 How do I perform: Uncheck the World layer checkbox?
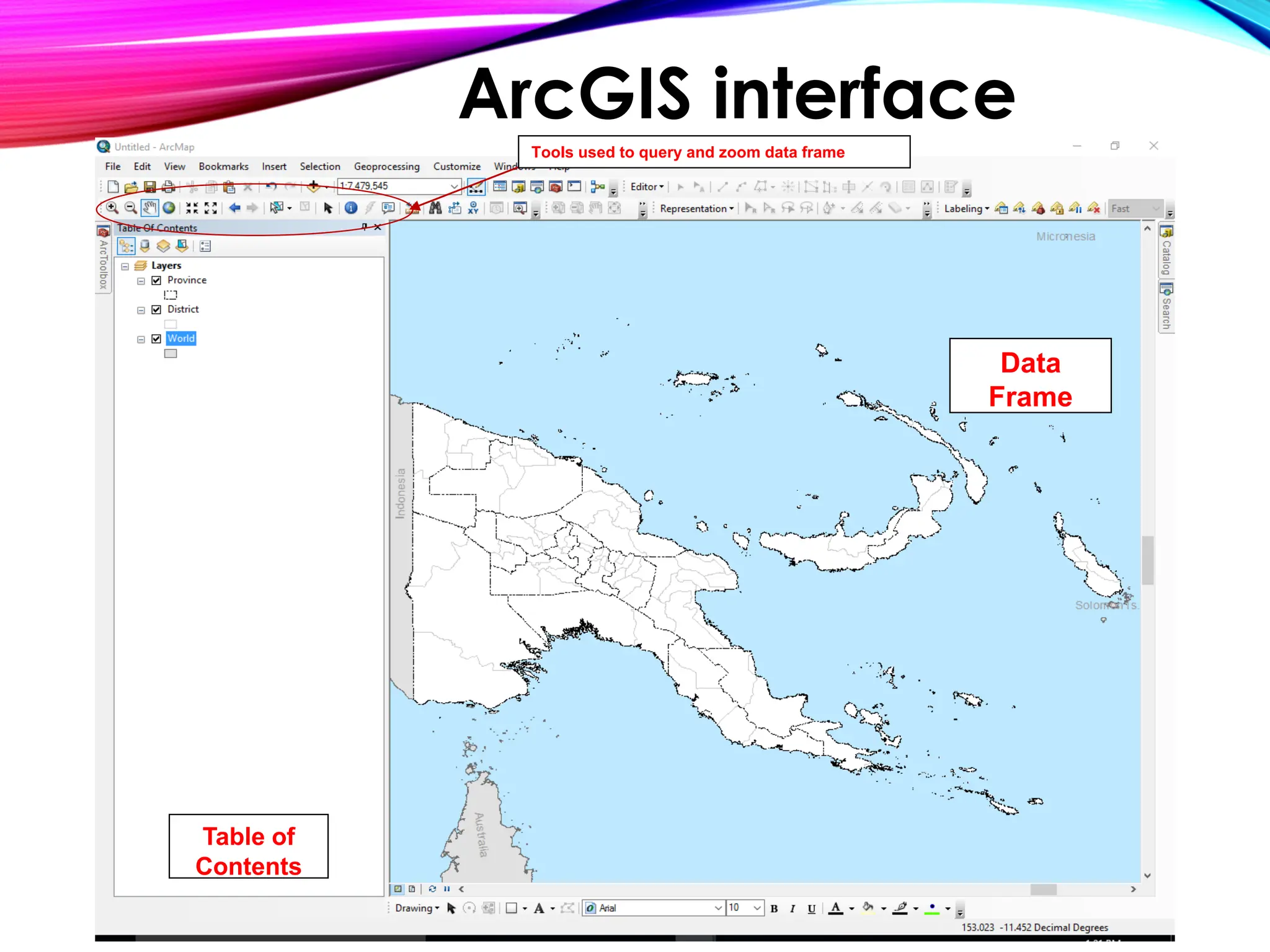click(x=156, y=338)
